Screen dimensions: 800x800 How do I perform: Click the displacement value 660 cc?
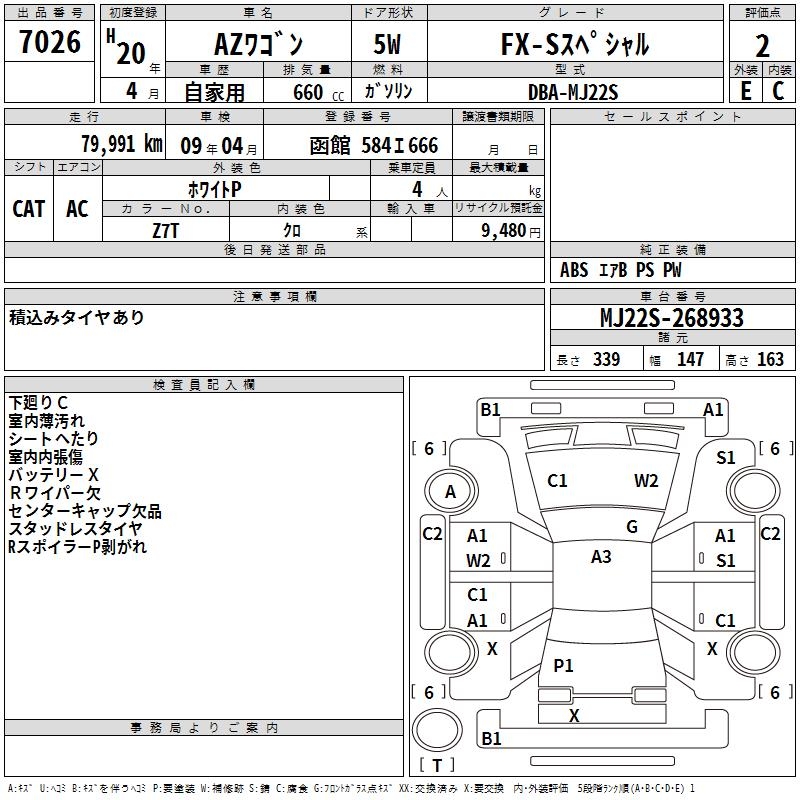coord(318,92)
